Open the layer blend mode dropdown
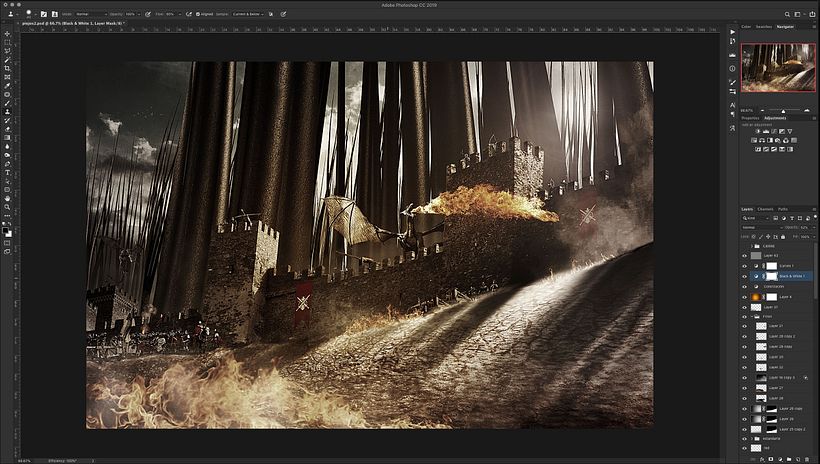820x464 pixels. 762,228
